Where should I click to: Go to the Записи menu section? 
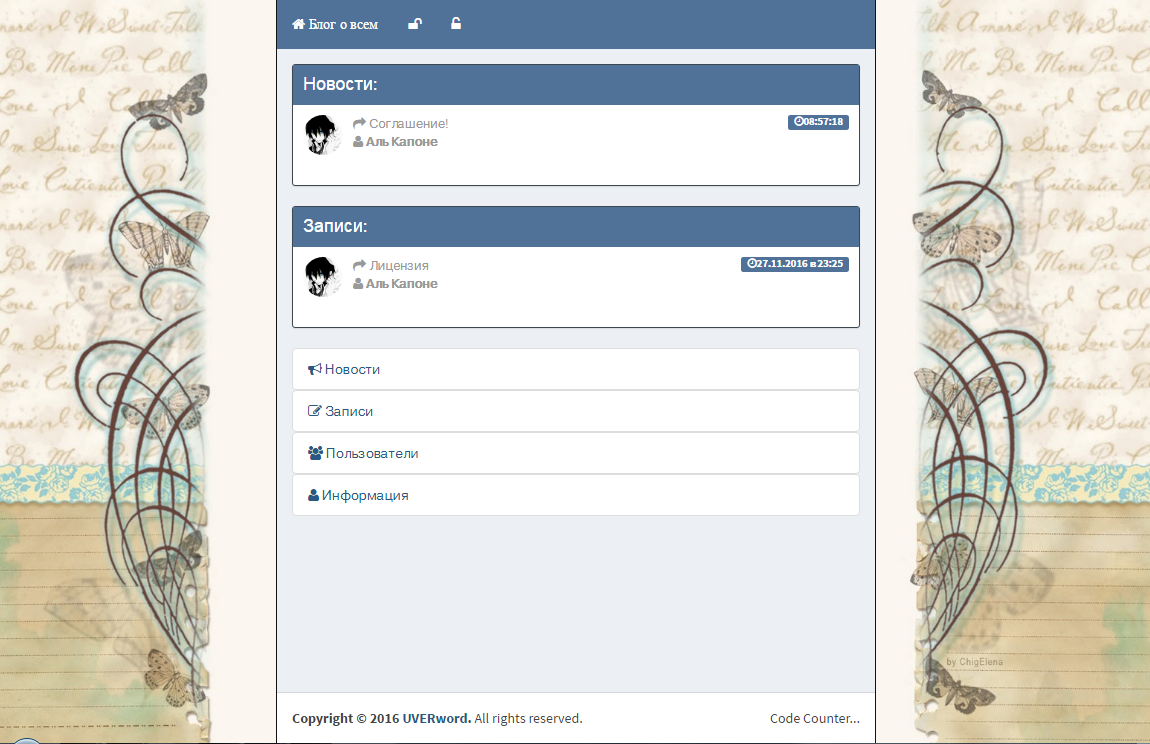pyautogui.click(x=576, y=411)
